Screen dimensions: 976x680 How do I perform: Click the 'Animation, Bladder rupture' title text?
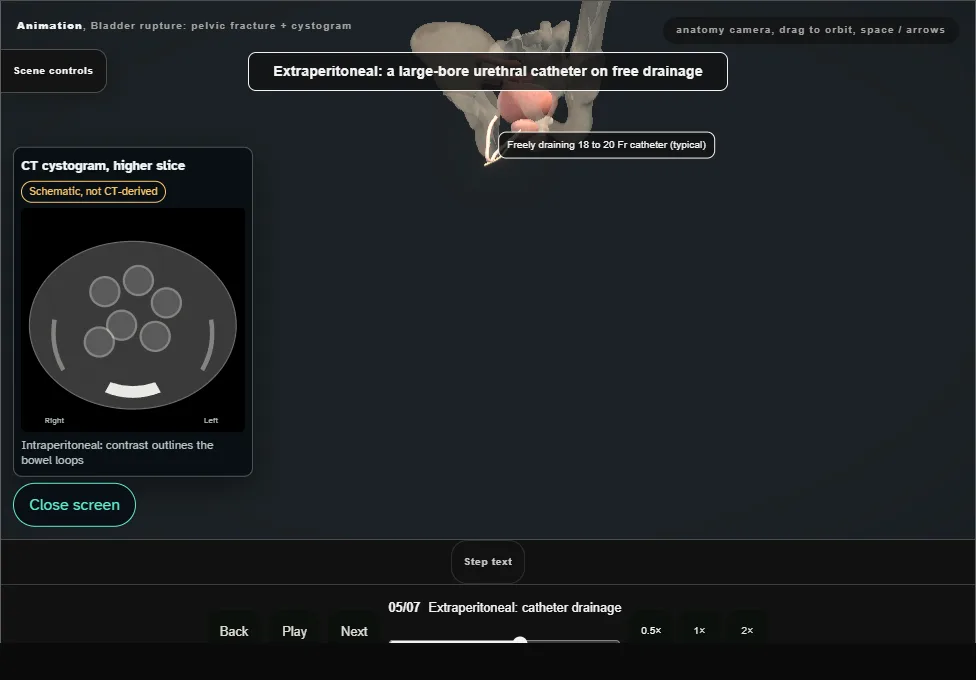tap(184, 26)
